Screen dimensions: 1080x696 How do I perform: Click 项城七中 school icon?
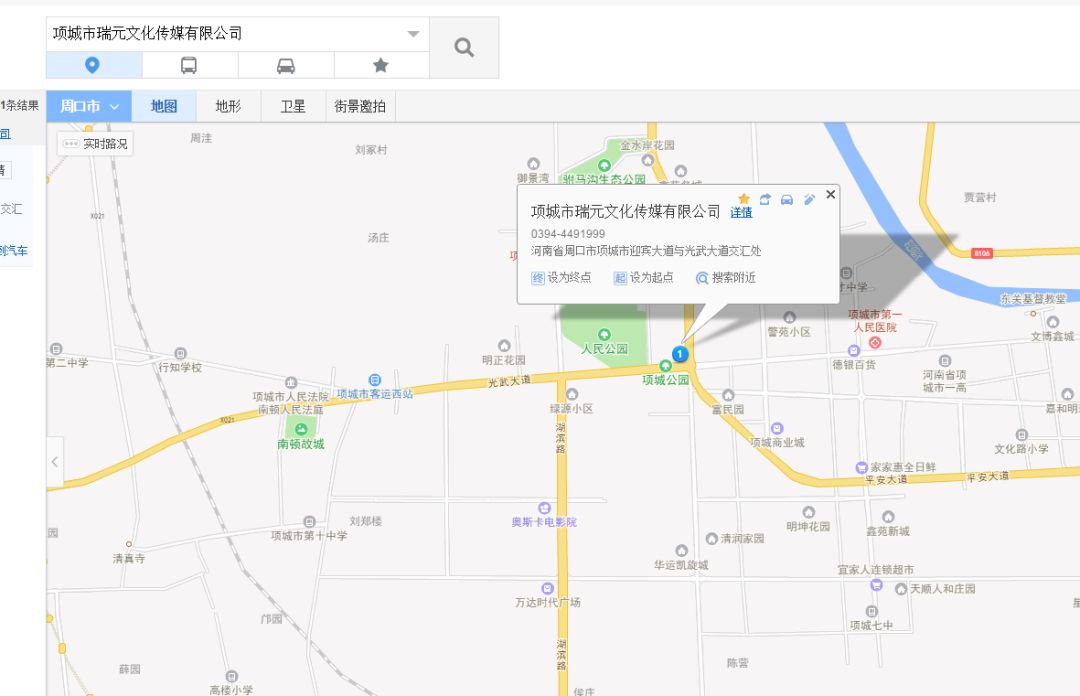[871, 611]
